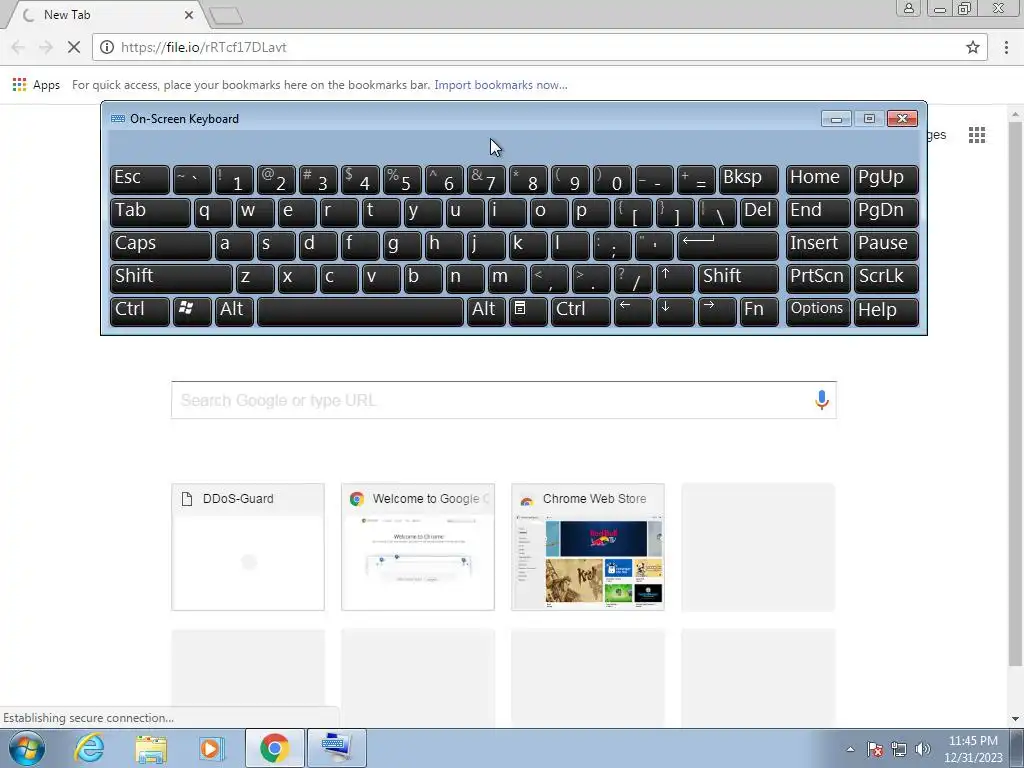Select On-Screen Keyboard taskbar button
The width and height of the screenshot is (1024, 768).
tap(336, 748)
